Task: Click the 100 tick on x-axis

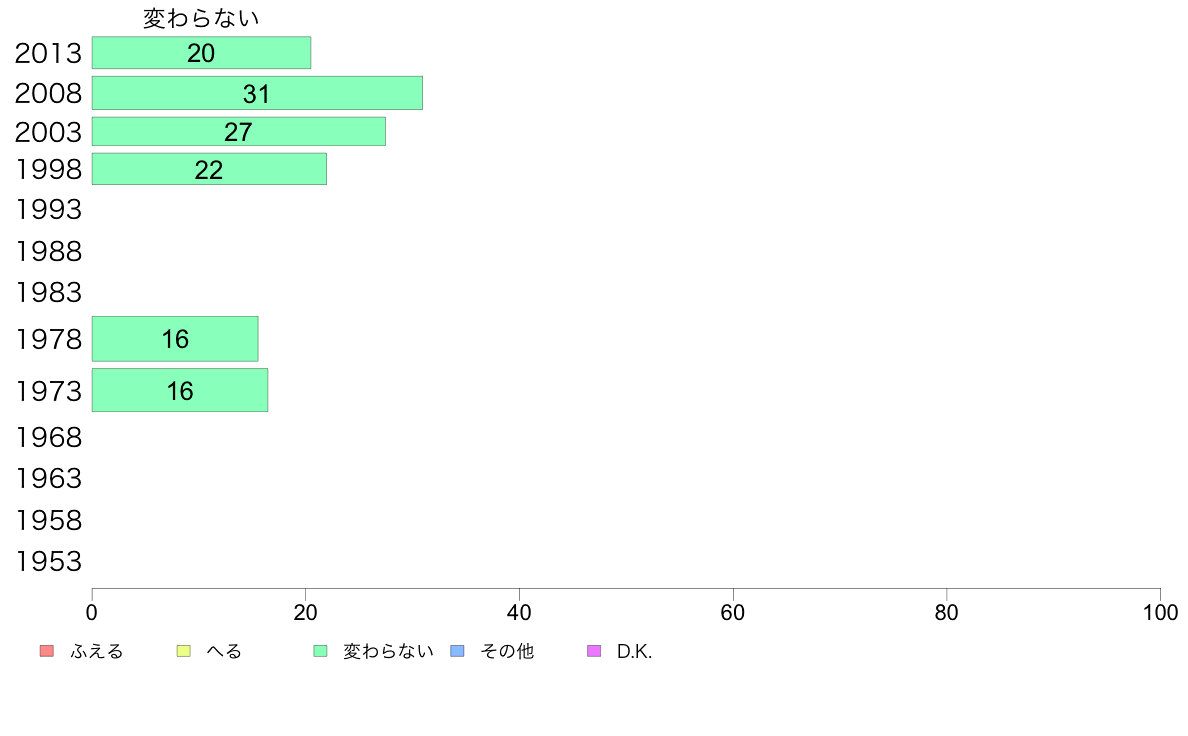Action: point(1160,612)
